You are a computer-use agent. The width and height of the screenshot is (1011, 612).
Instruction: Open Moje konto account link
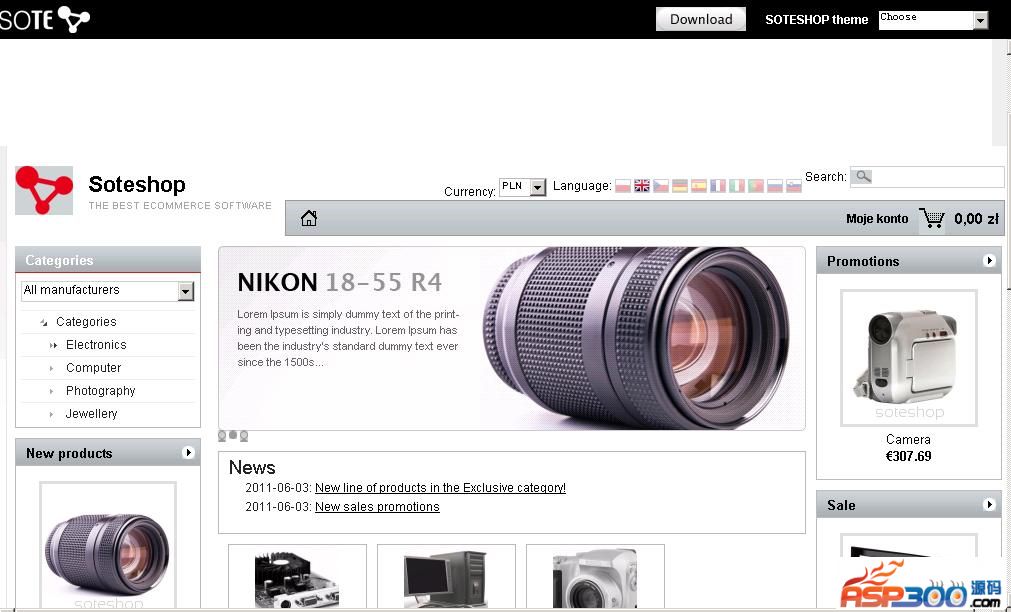coord(877,219)
